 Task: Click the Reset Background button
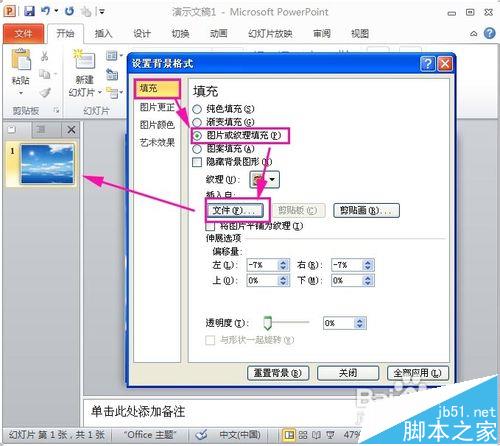(x=278, y=373)
